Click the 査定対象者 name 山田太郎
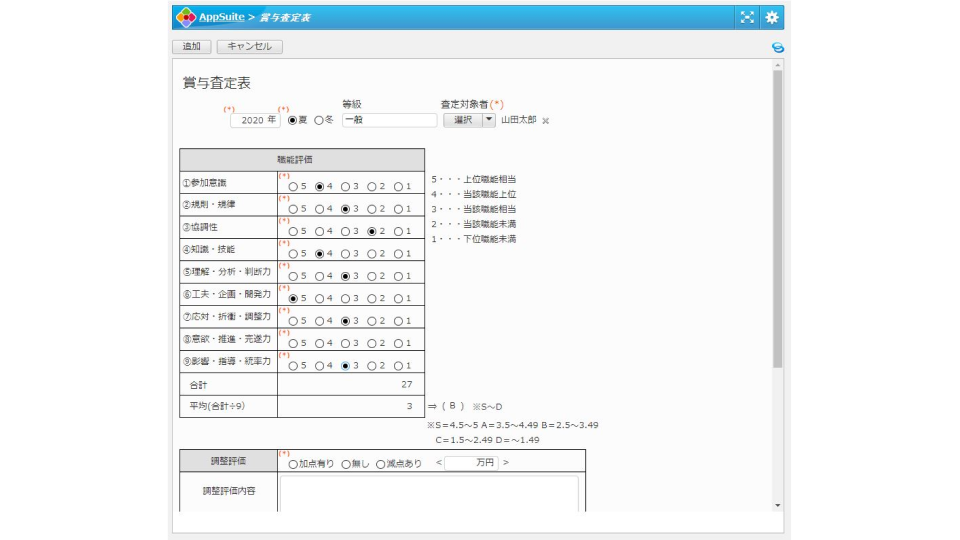The width and height of the screenshot is (960, 540). 519,120
